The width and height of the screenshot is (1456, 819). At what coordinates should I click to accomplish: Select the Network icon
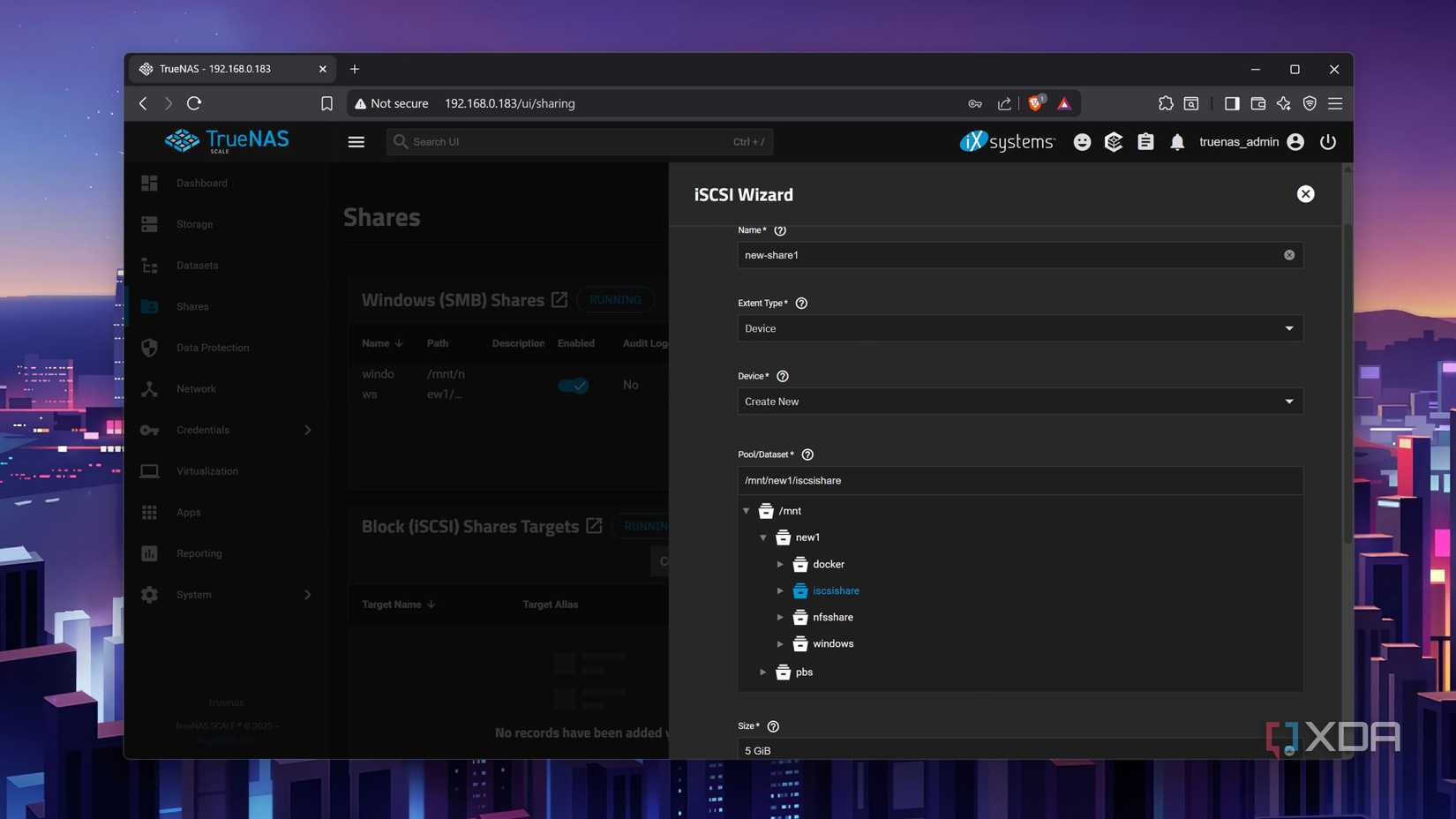click(x=148, y=388)
